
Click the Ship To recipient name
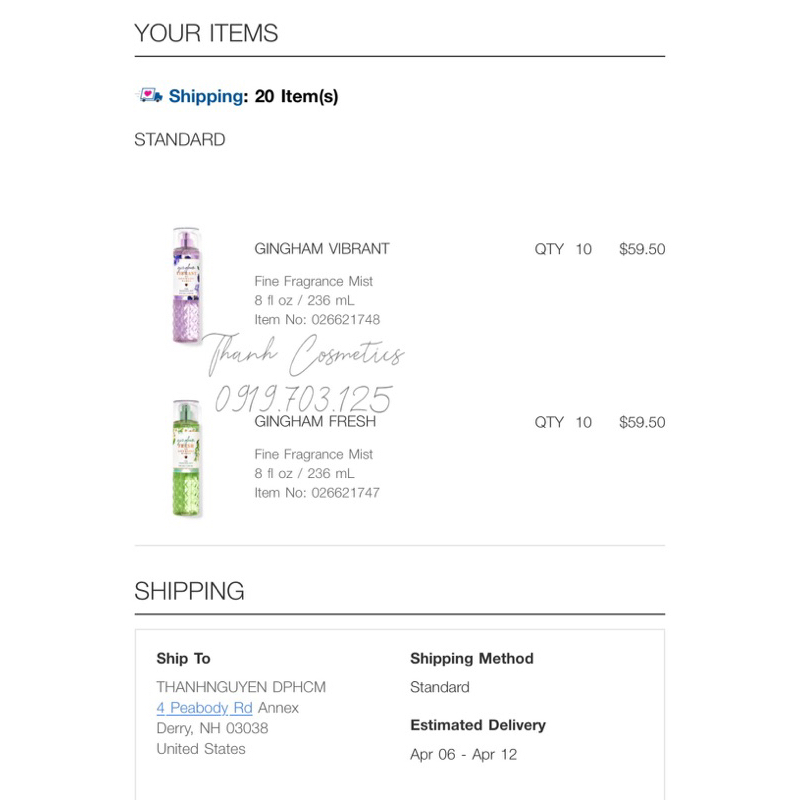(241, 687)
